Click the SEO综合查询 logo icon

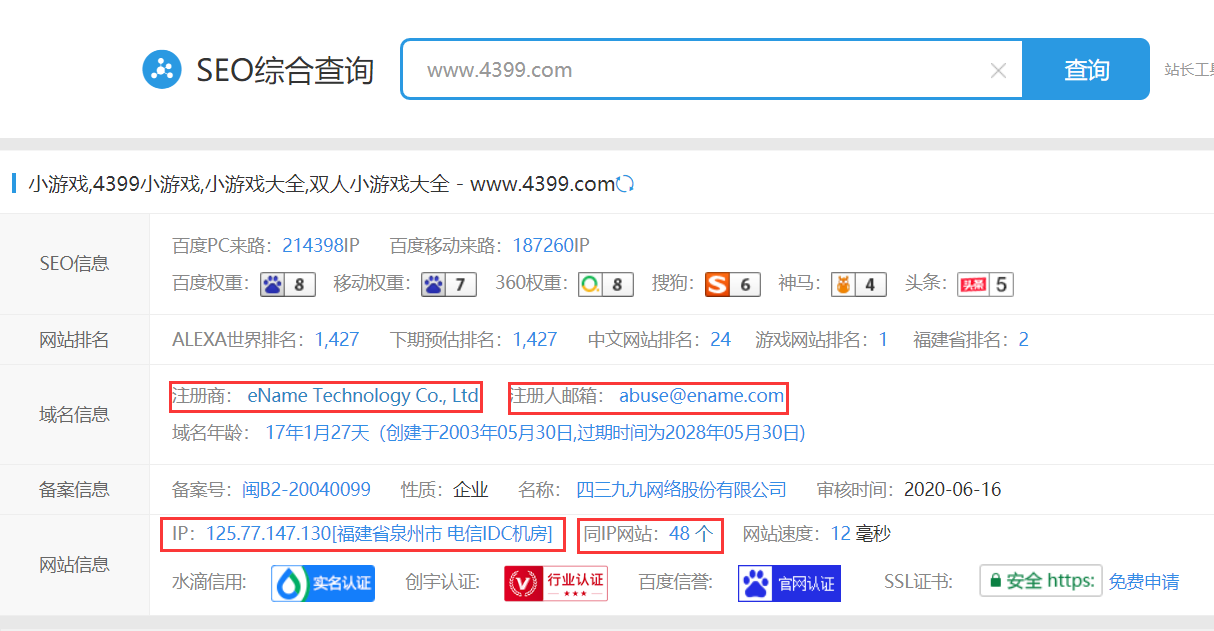pyautogui.click(x=162, y=69)
